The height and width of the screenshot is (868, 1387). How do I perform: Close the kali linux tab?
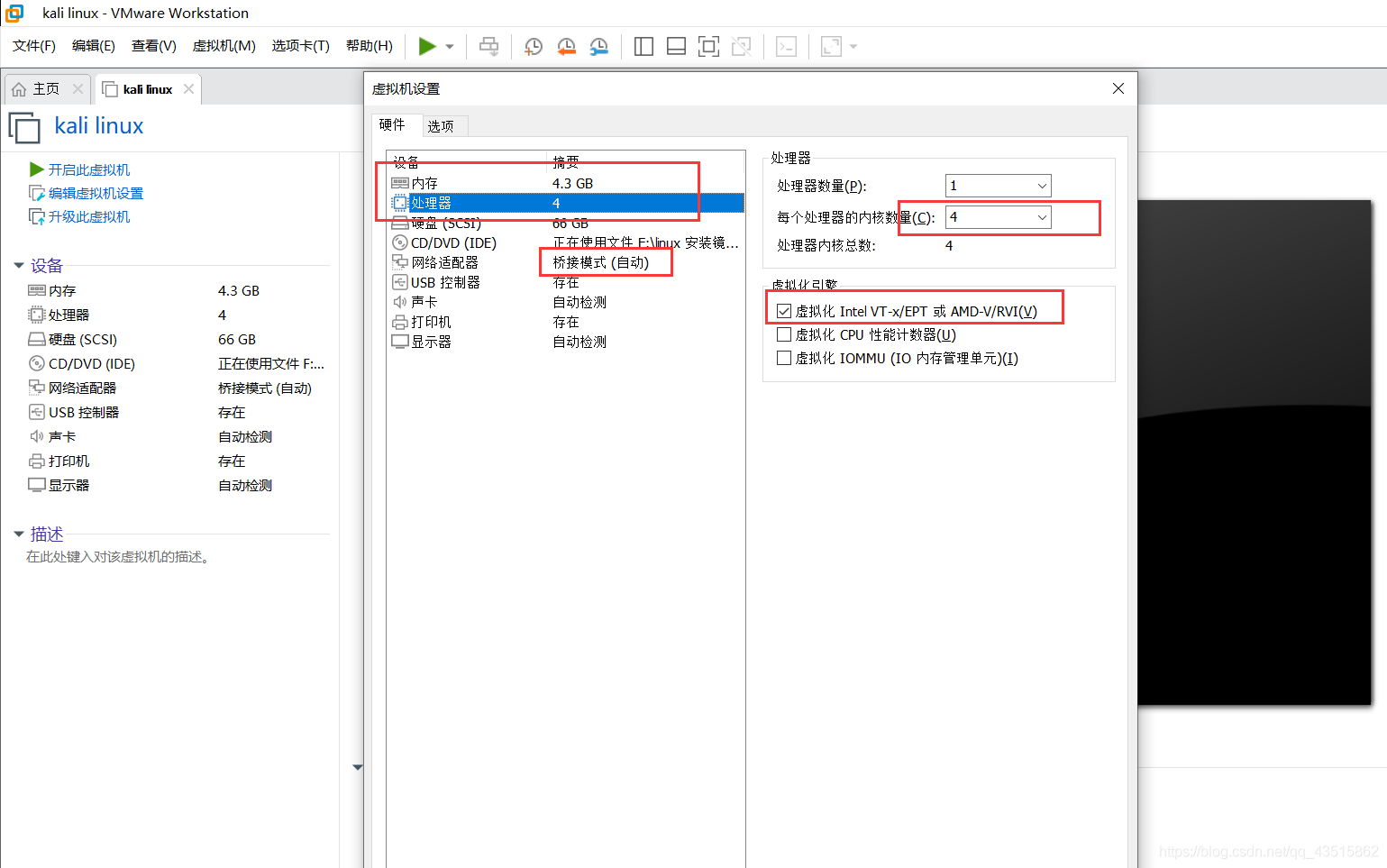188,89
